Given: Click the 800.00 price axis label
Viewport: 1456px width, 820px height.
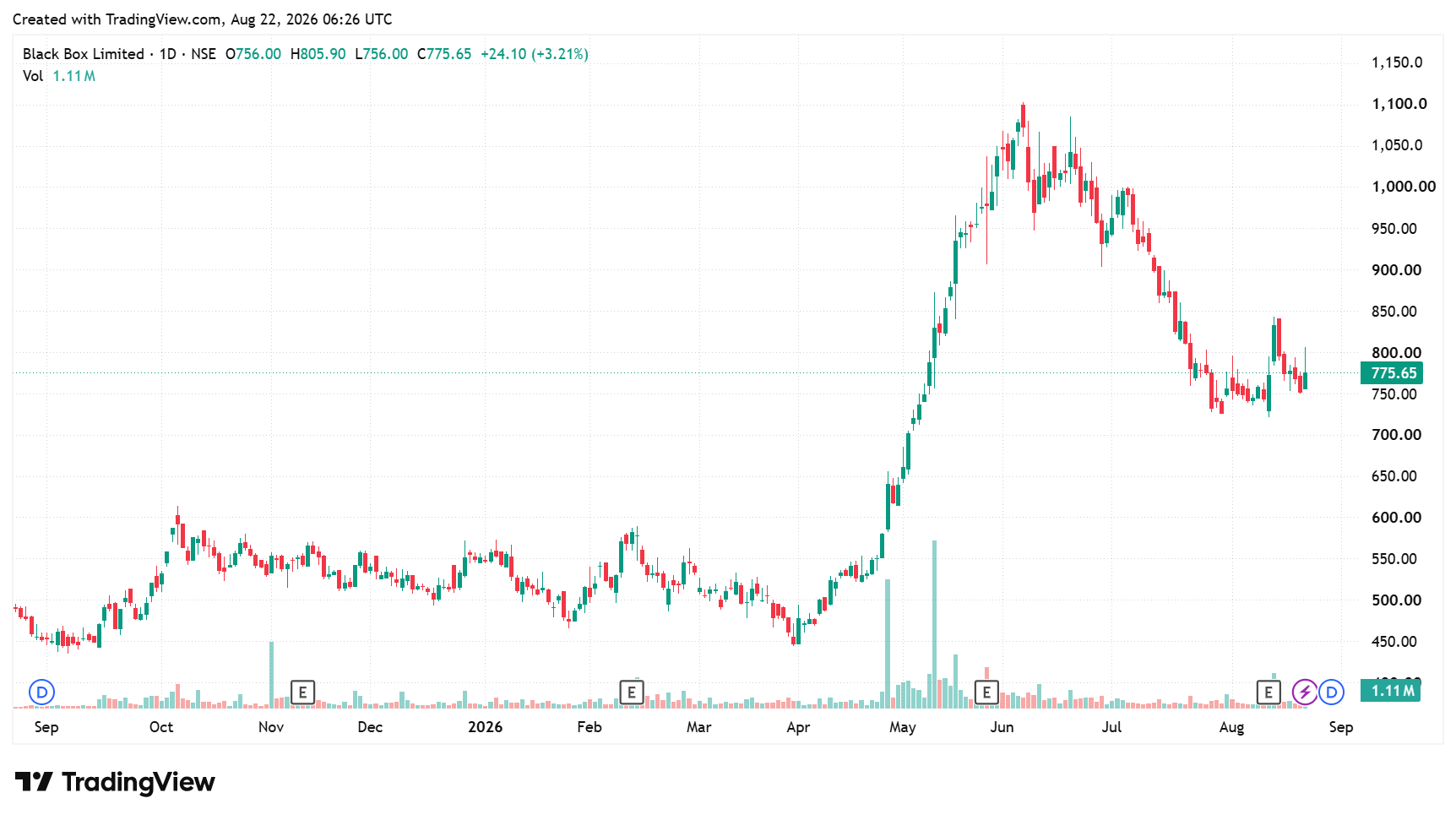Looking at the screenshot, I should [1397, 353].
